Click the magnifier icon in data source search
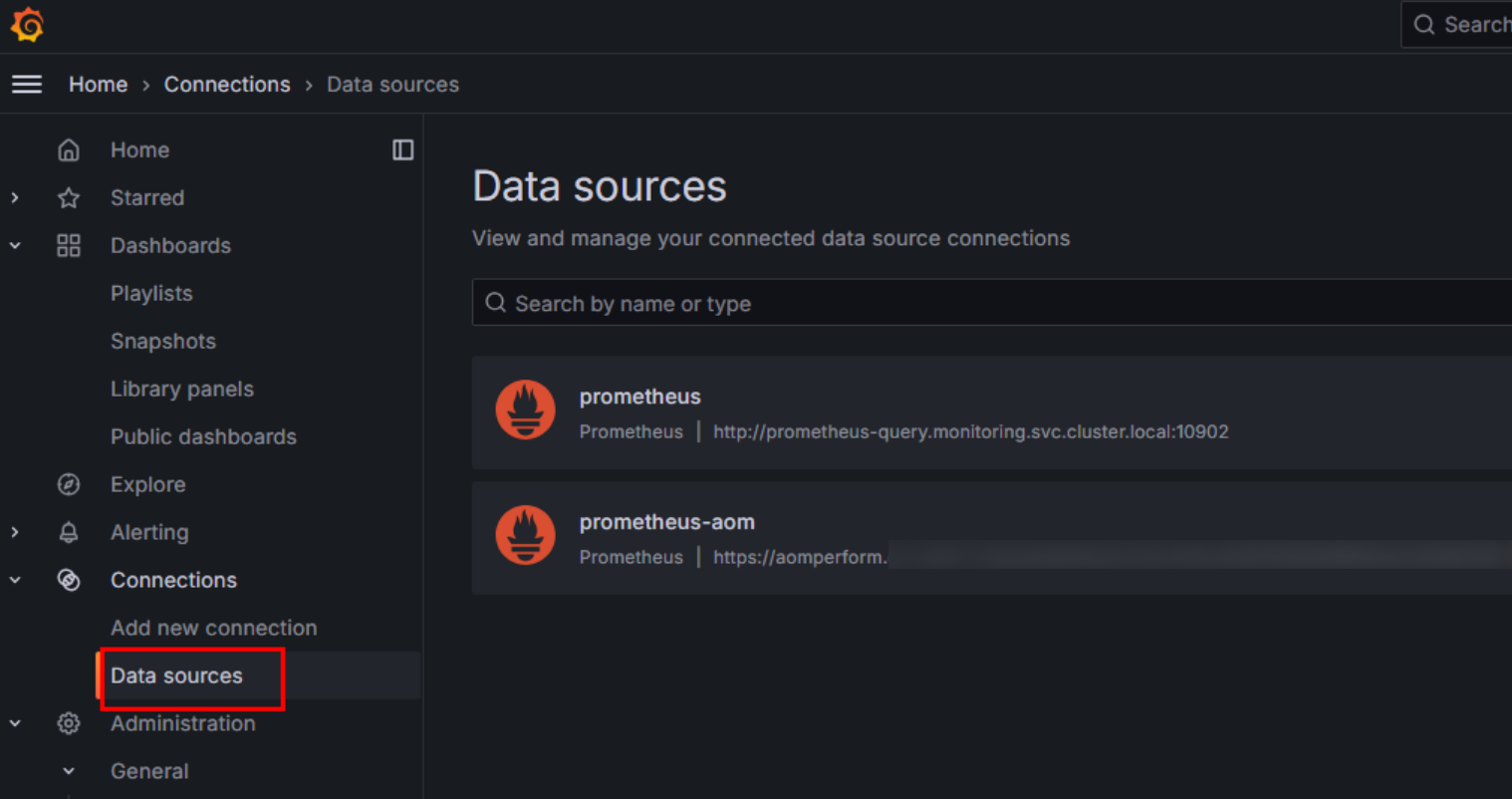Viewport: 1512px width, 799px height. point(495,303)
